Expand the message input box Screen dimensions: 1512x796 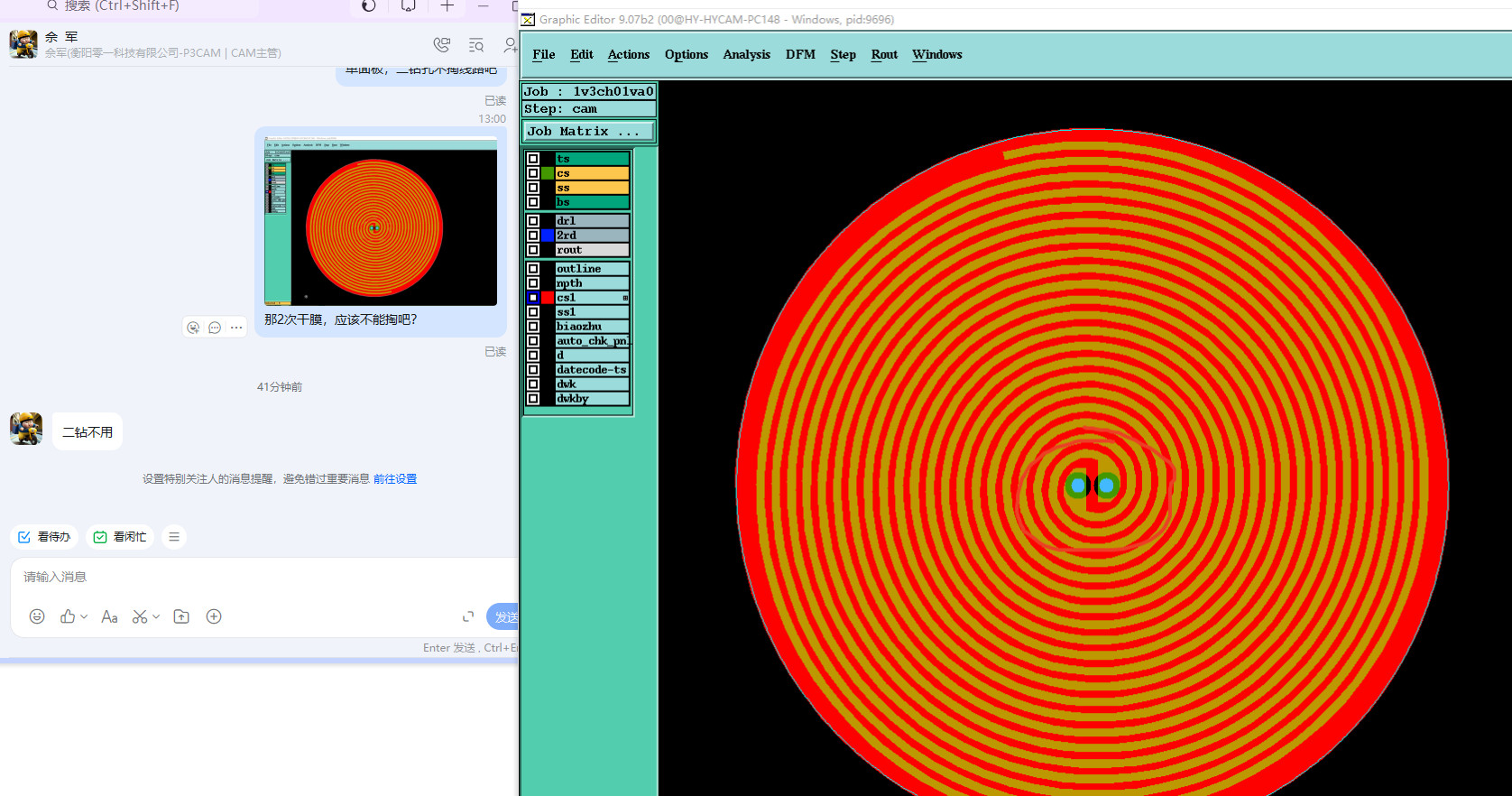[468, 616]
